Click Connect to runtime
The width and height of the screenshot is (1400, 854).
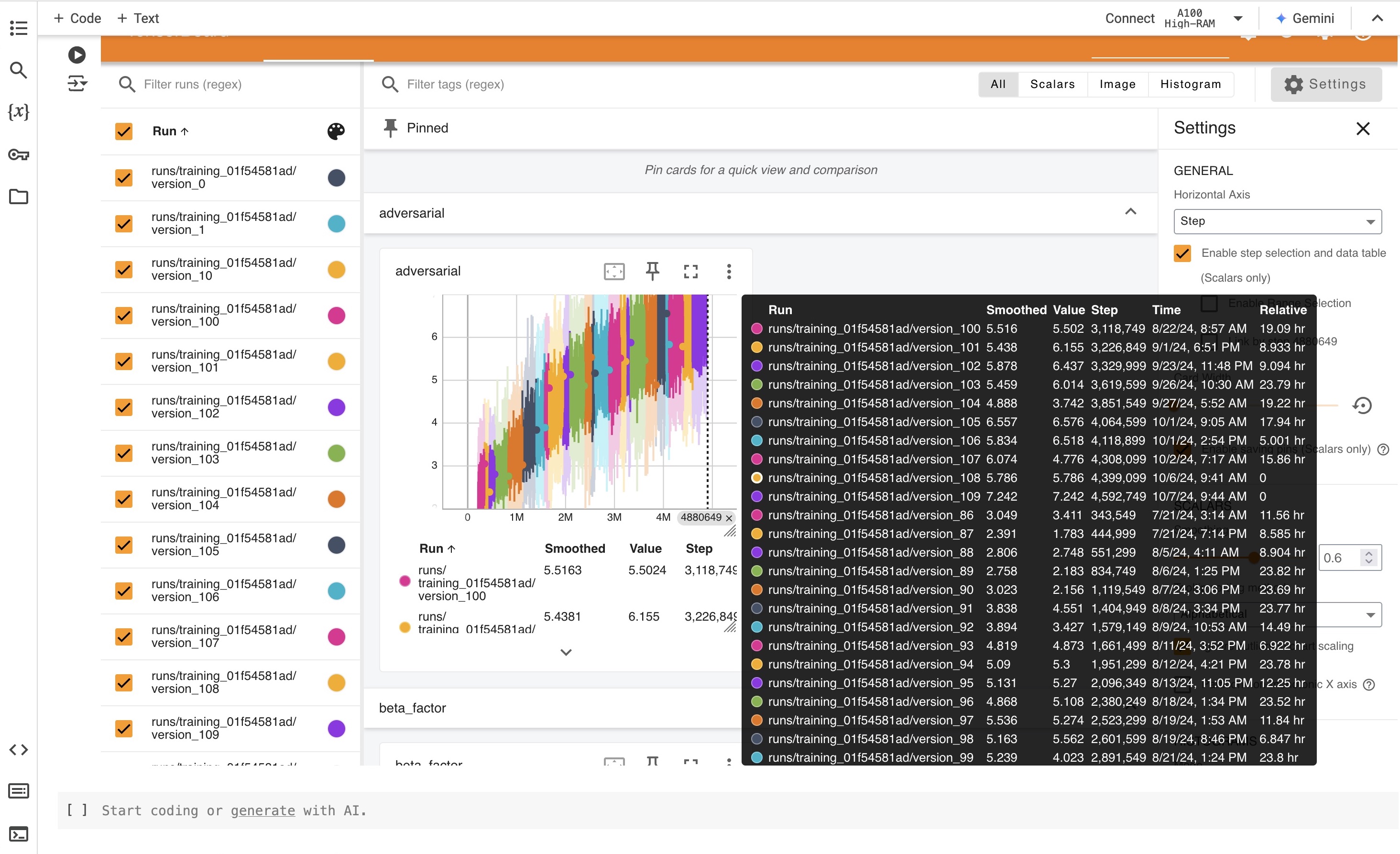[x=1129, y=18]
